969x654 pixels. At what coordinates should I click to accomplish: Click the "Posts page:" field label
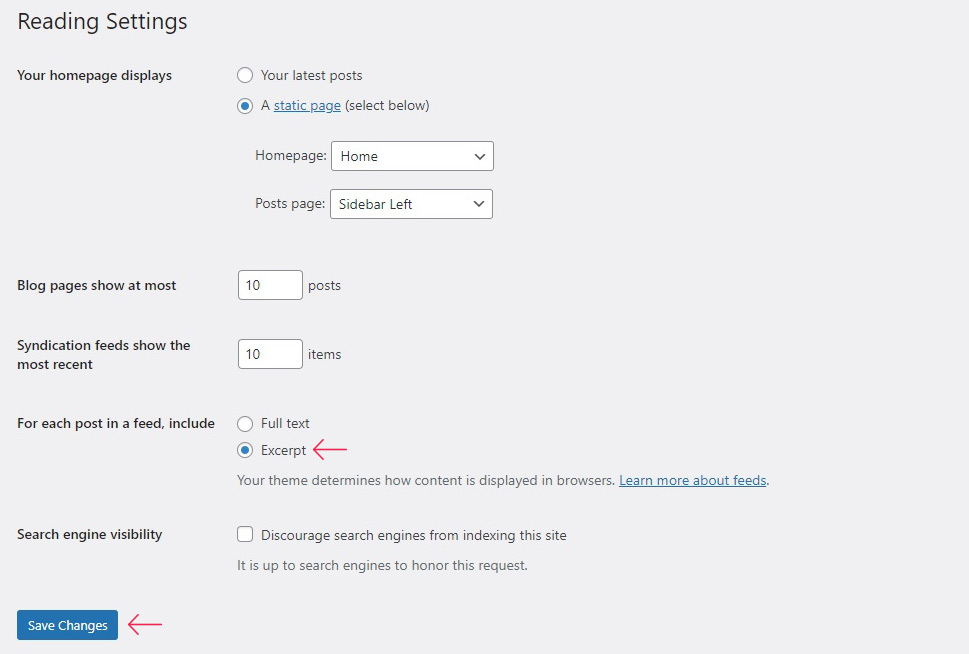point(290,204)
